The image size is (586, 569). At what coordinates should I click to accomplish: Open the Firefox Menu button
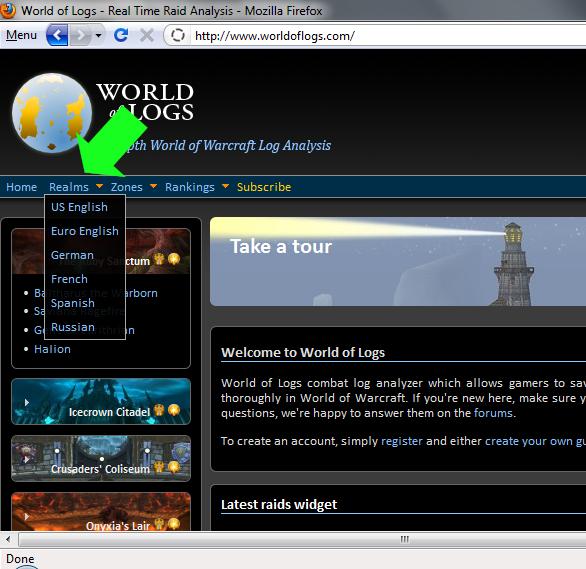tap(21, 35)
